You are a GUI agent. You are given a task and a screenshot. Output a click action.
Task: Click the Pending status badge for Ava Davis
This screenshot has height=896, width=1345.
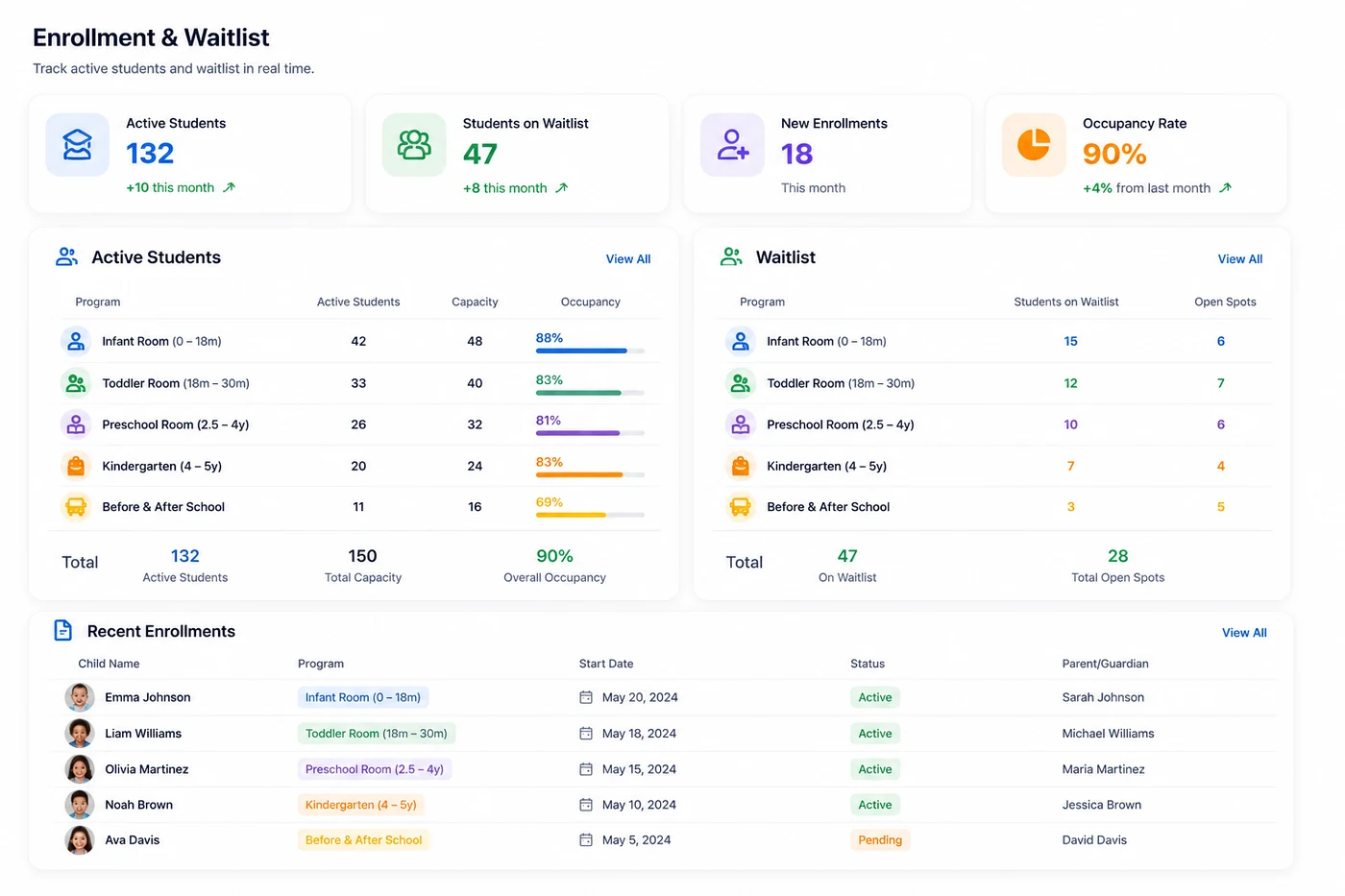(x=880, y=839)
